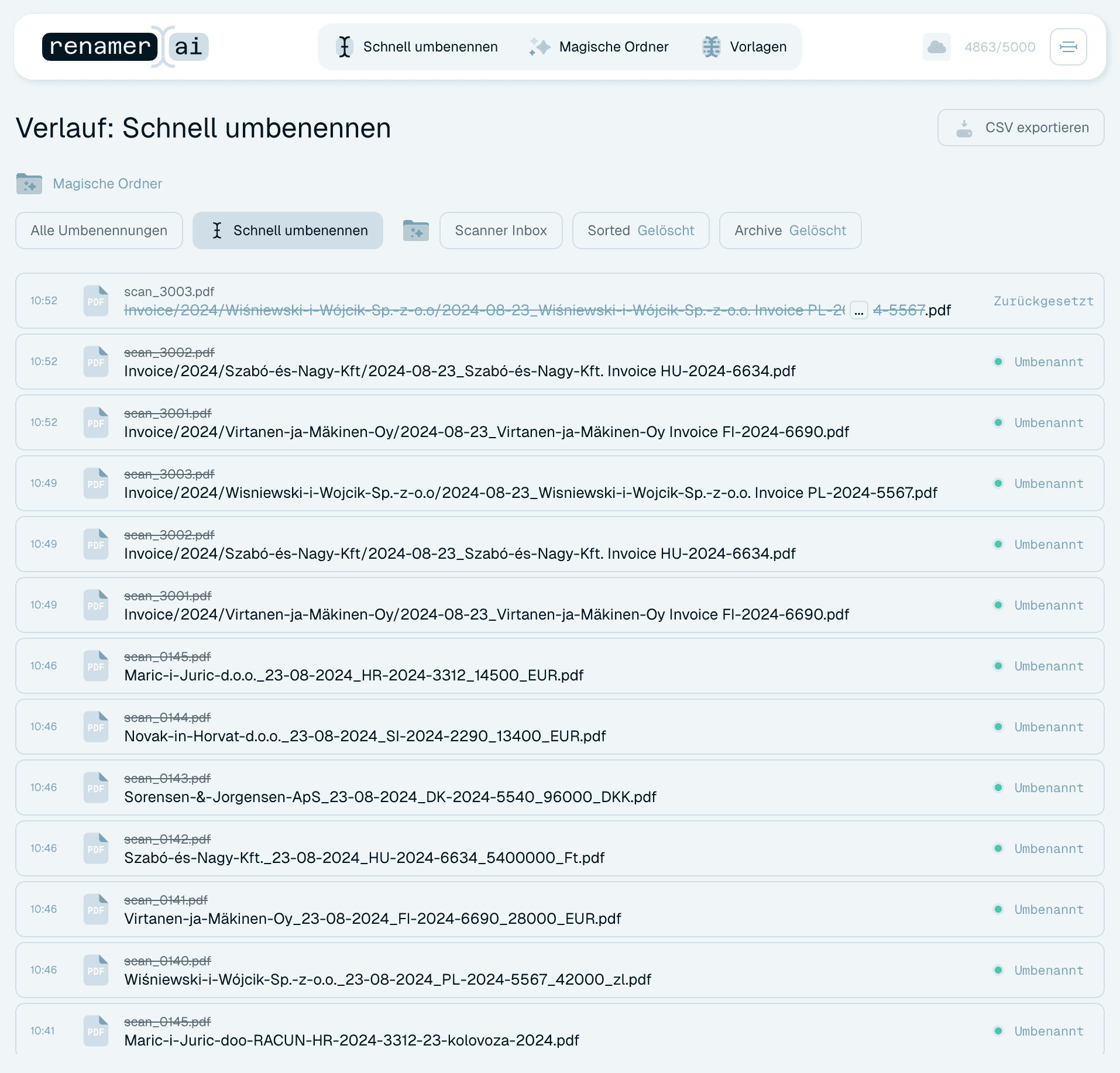Image resolution: width=1120 pixels, height=1073 pixels.
Task: Open the hamburger menu button
Action: click(x=1068, y=47)
